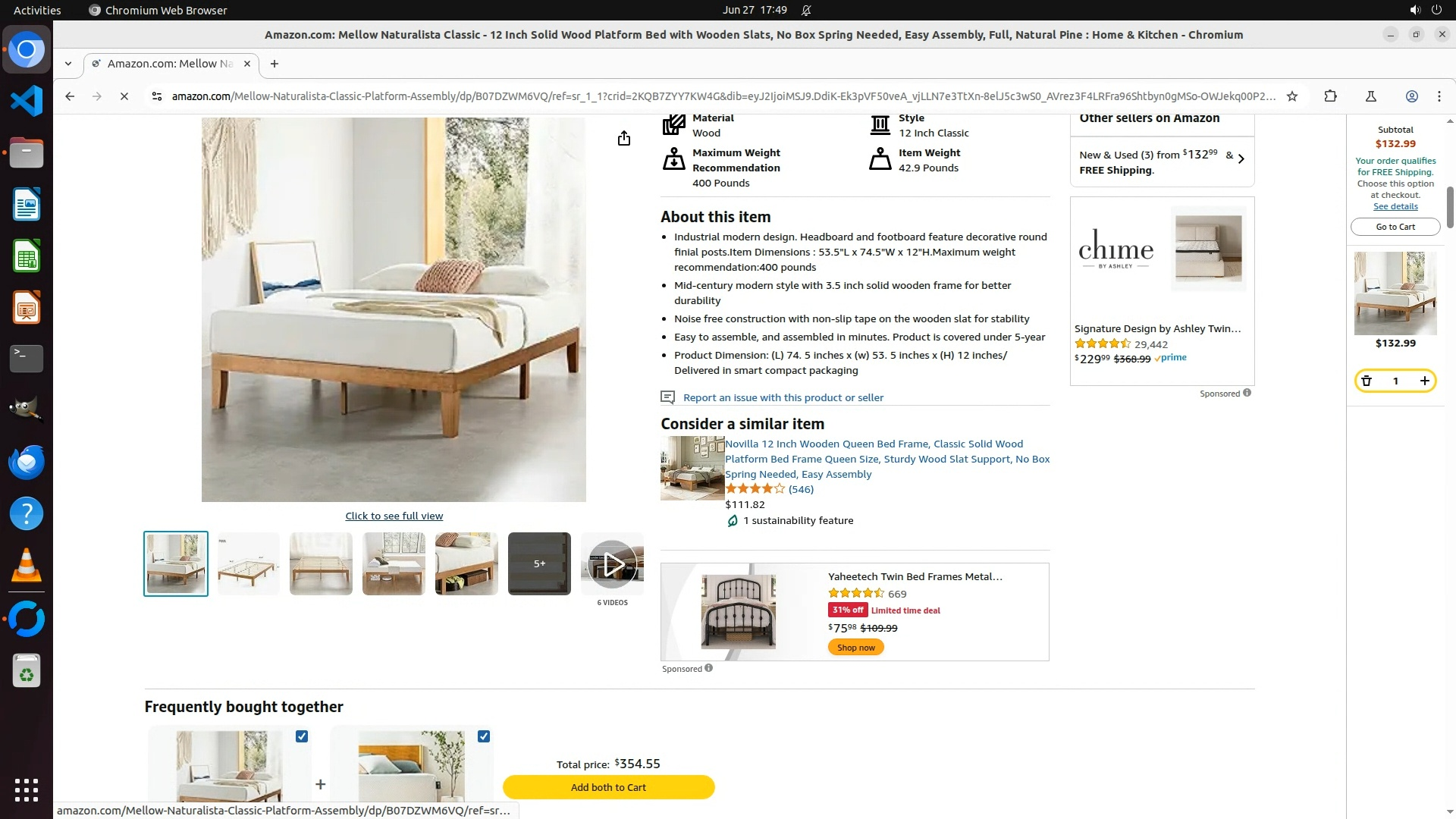
Task: Bookmark this page with the star icon
Action: (x=1292, y=96)
